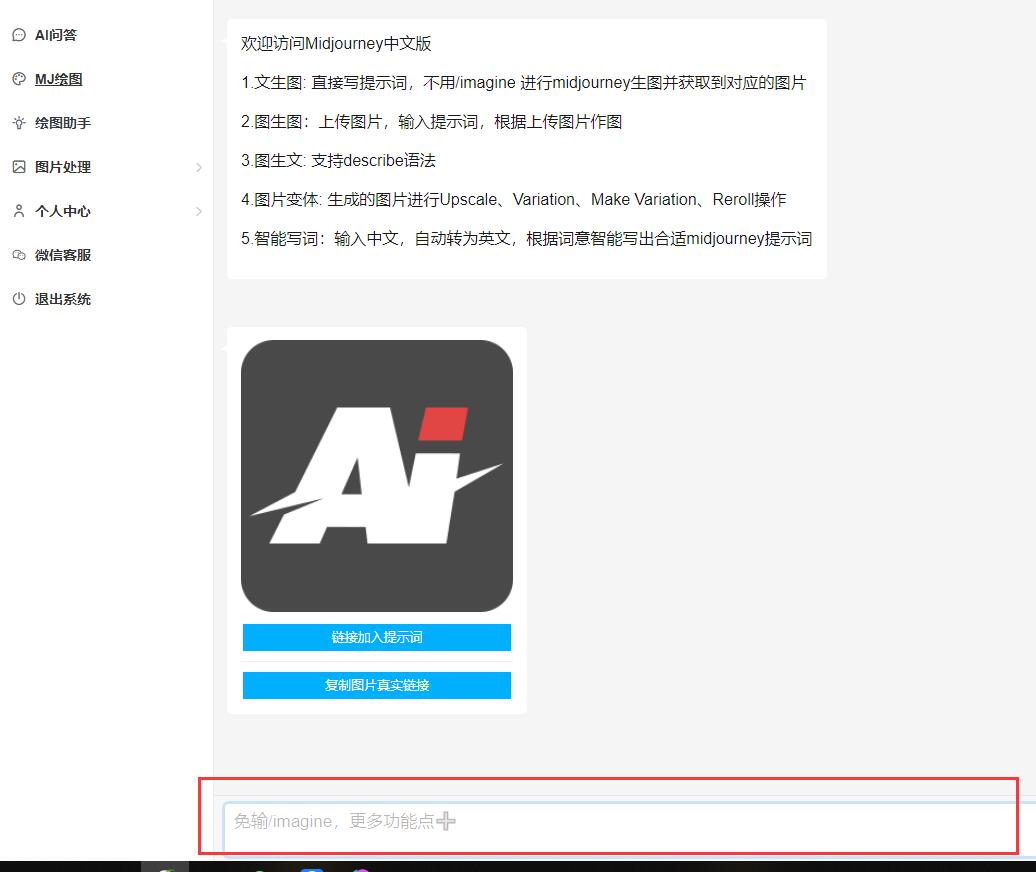
Task: Click the power icon beside 退出系统
Action: click(x=18, y=299)
